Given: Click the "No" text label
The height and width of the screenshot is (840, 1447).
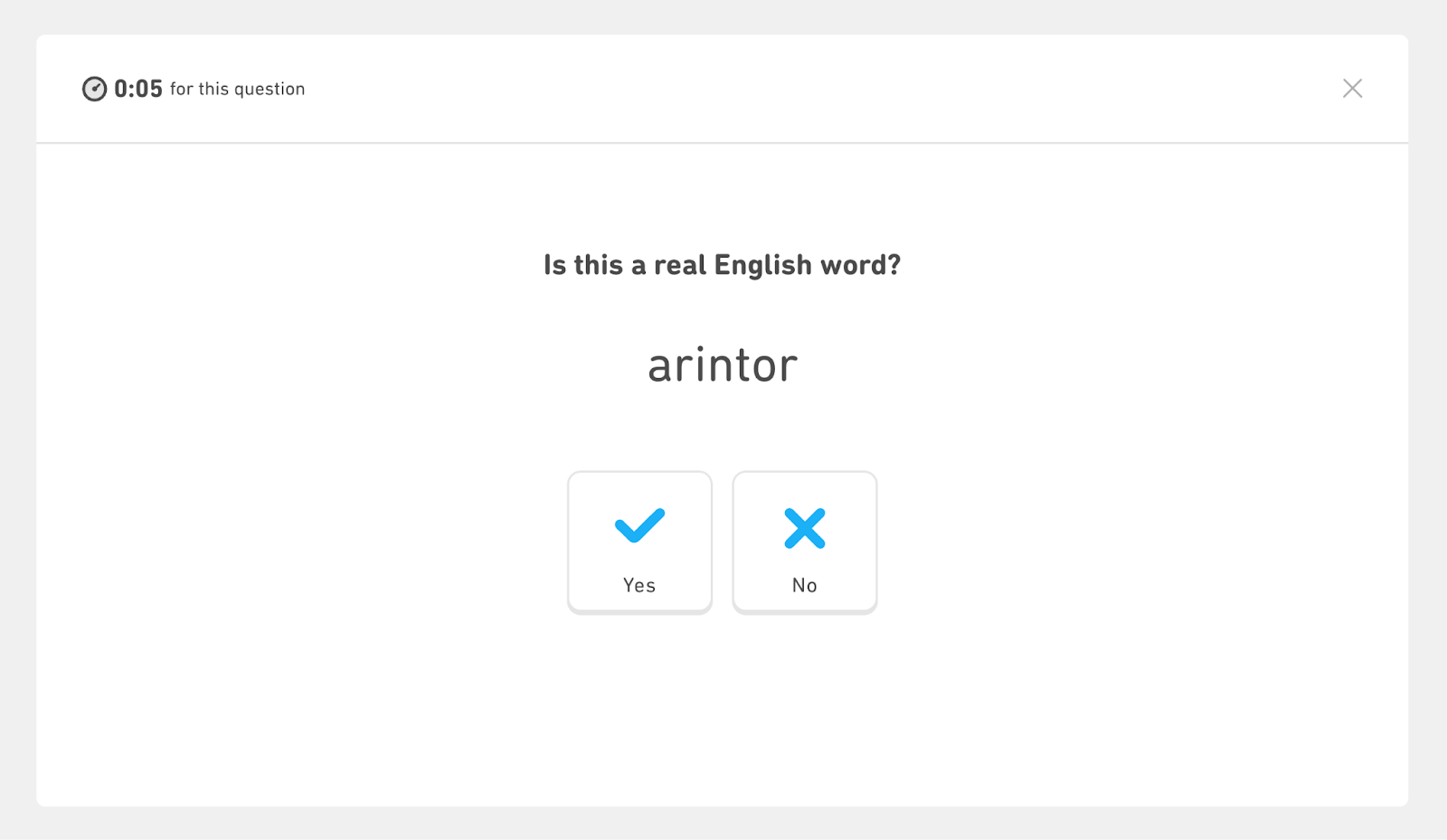Looking at the screenshot, I should coord(804,585).
